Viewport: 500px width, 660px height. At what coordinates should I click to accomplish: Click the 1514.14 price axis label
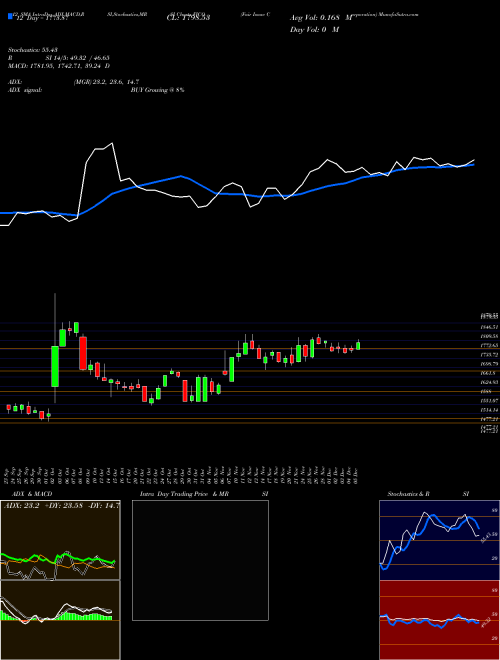pyautogui.click(x=490, y=410)
